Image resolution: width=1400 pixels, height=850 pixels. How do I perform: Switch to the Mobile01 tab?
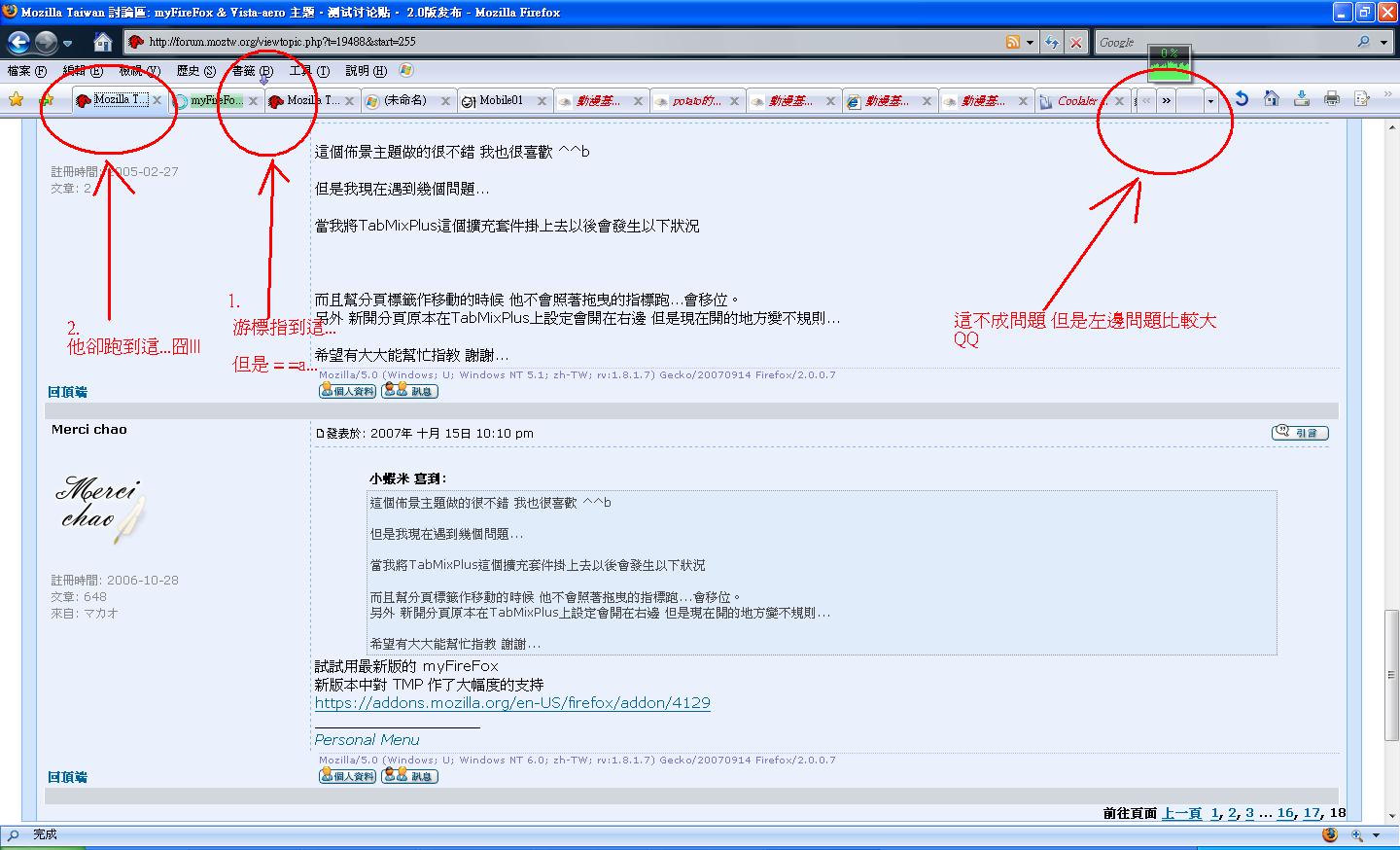click(501, 100)
